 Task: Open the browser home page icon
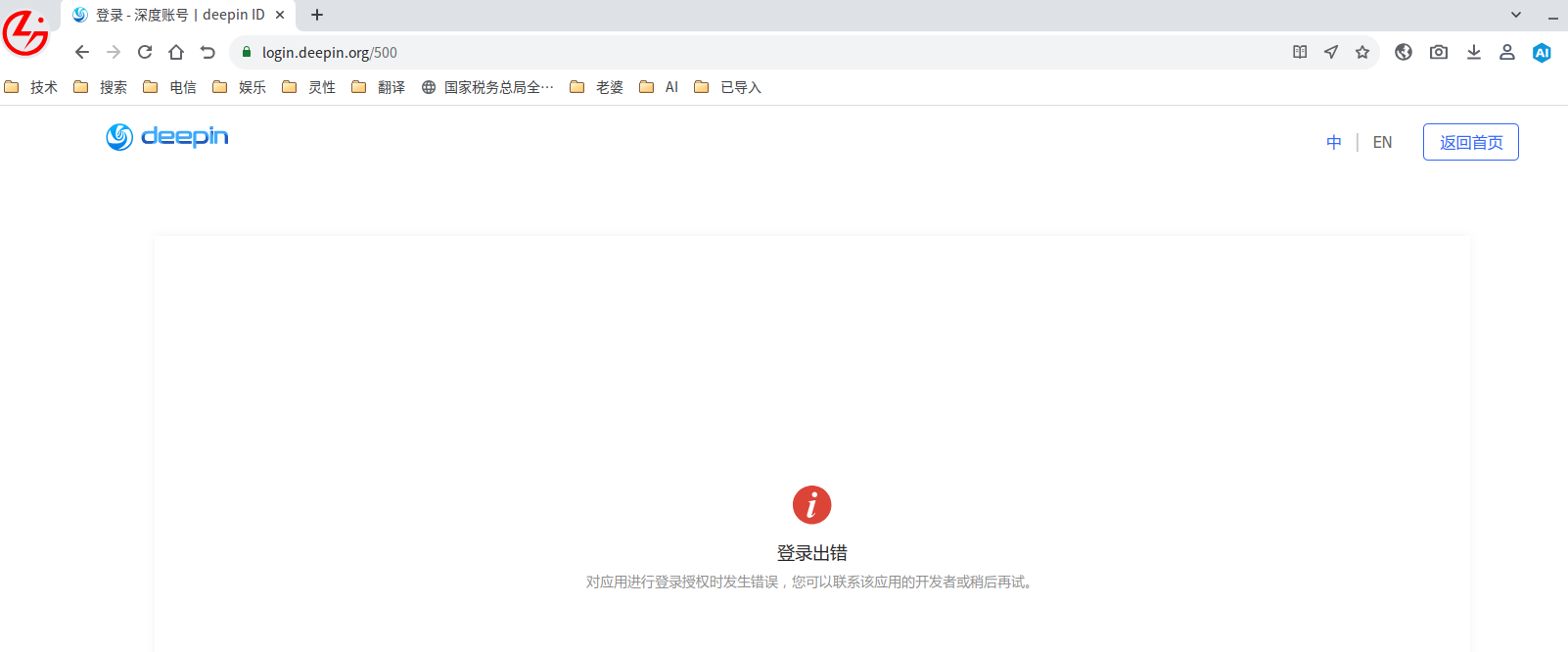point(176,52)
